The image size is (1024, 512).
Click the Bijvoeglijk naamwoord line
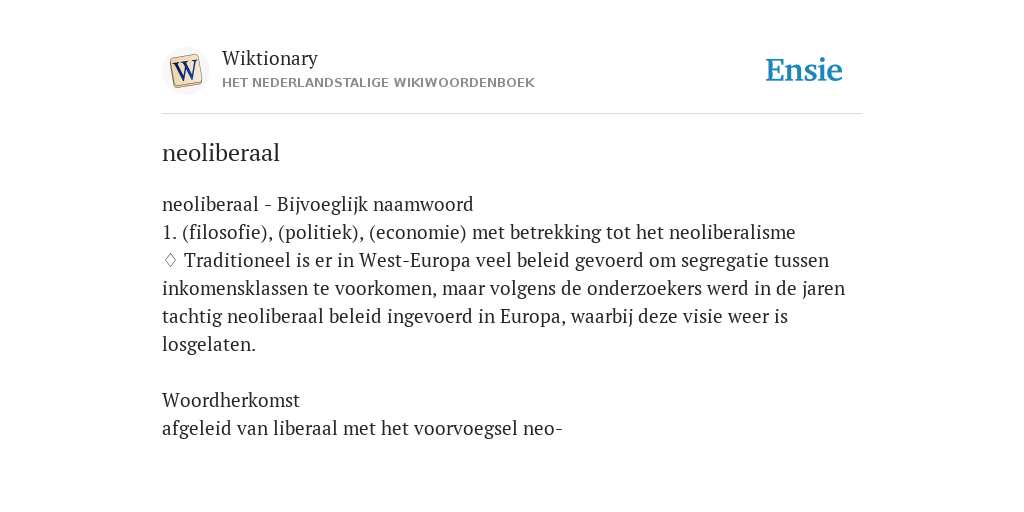[x=317, y=204]
